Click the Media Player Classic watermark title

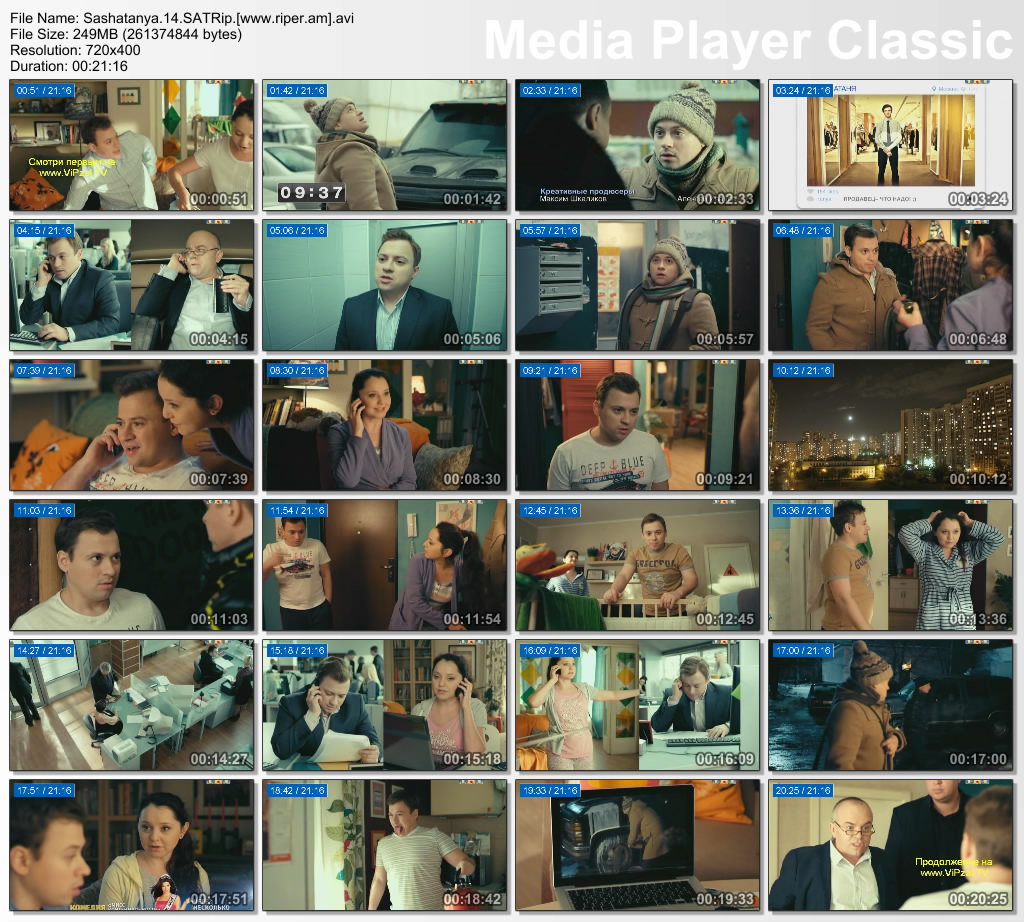[x=748, y=41]
